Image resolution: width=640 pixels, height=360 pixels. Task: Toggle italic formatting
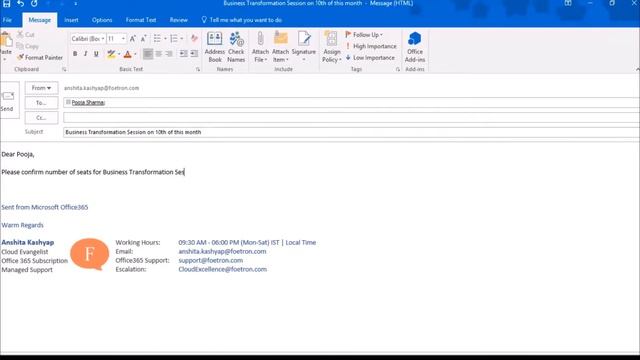(85, 54)
